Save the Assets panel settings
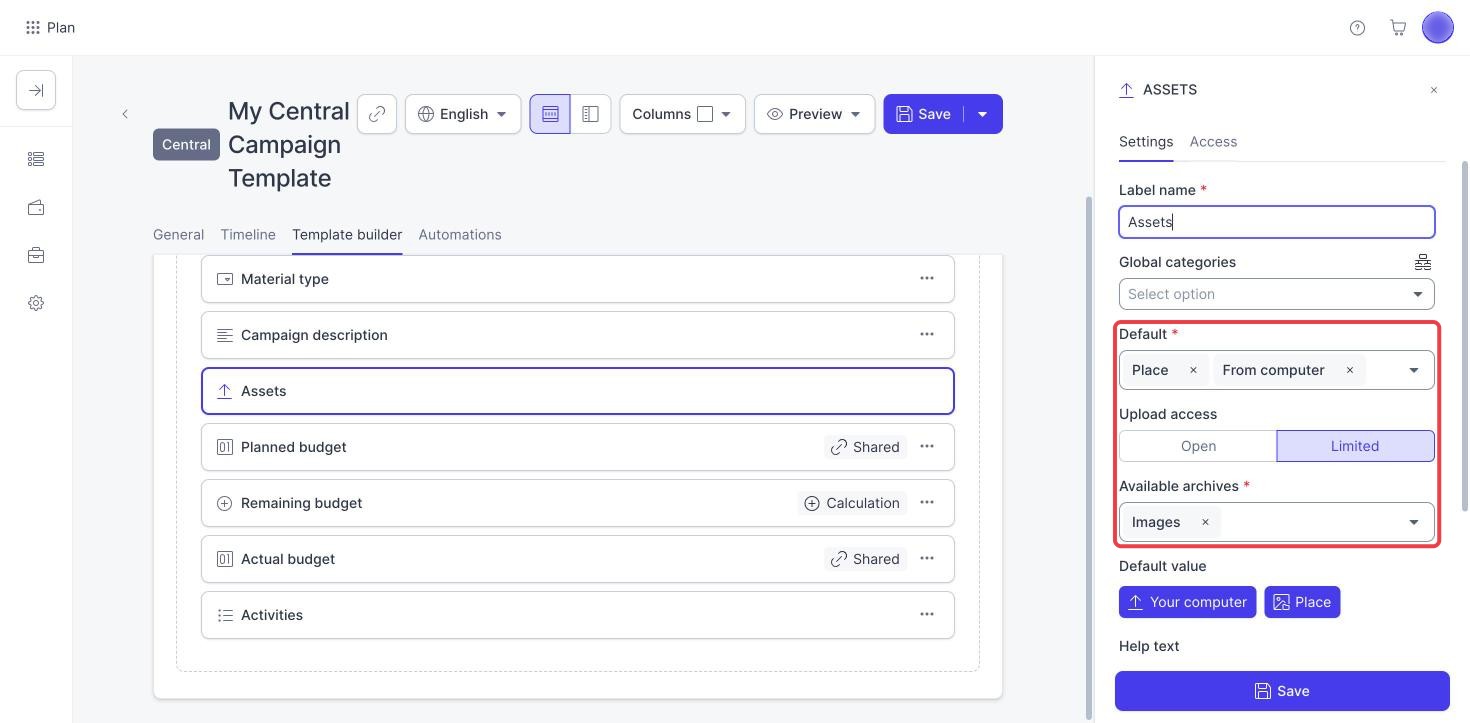 click(x=1282, y=691)
